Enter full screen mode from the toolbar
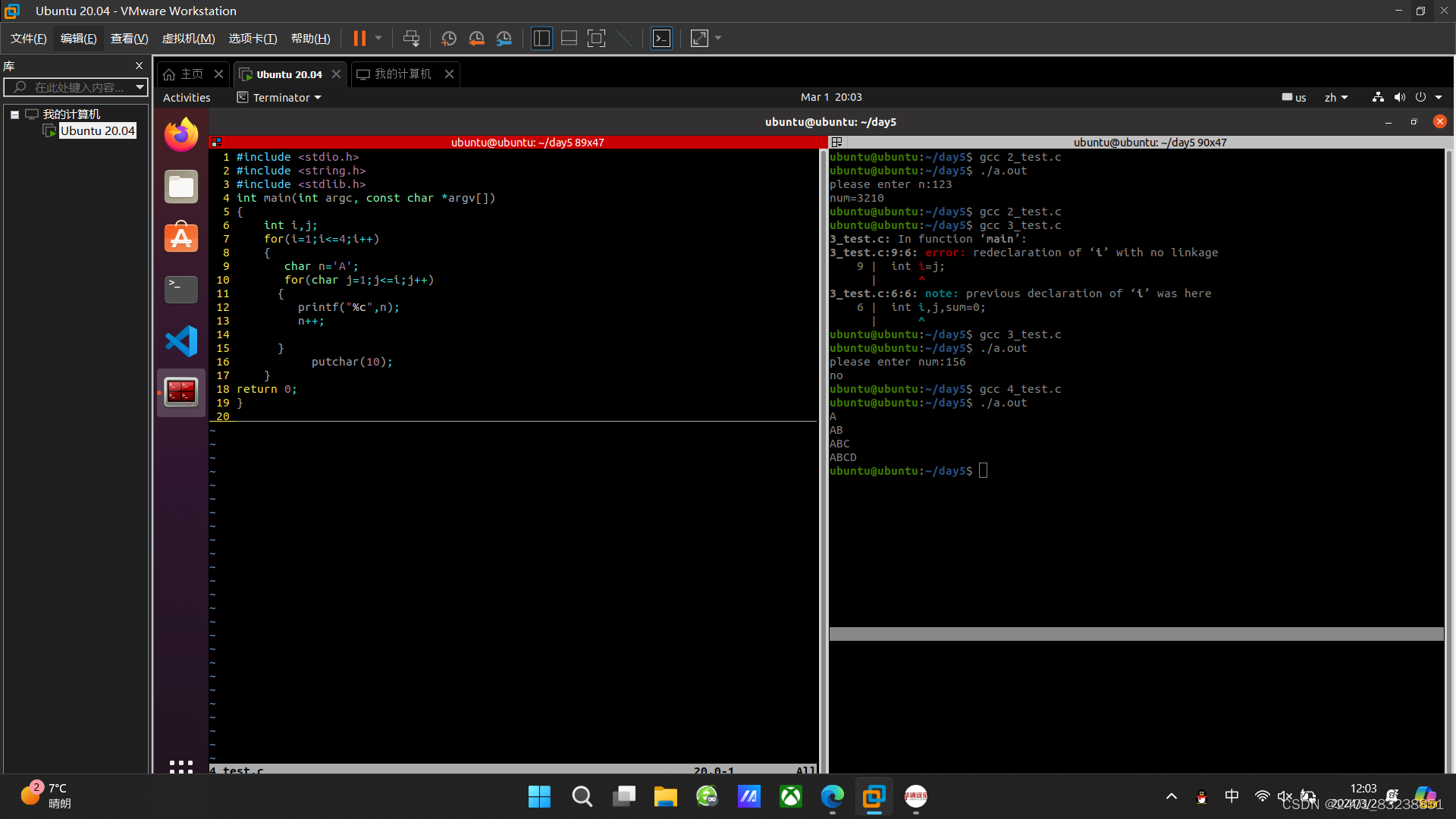1456x819 pixels. pos(596,38)
